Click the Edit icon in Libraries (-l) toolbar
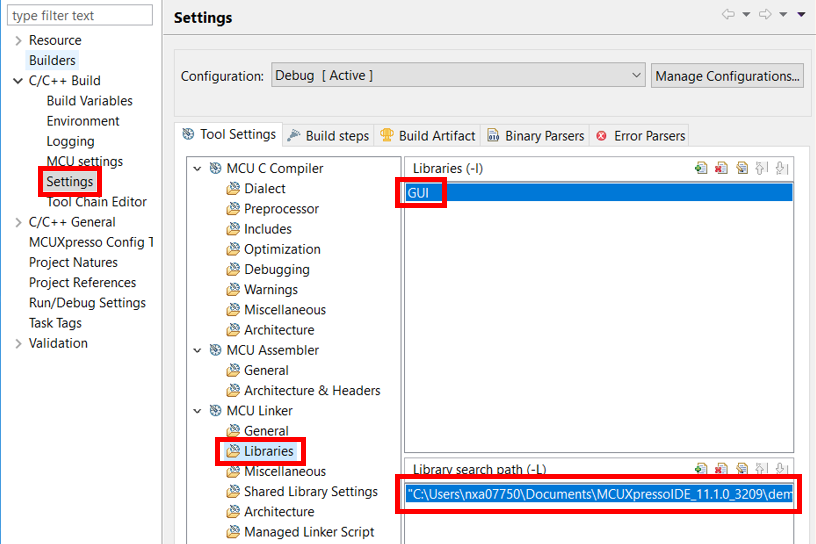 741,168
